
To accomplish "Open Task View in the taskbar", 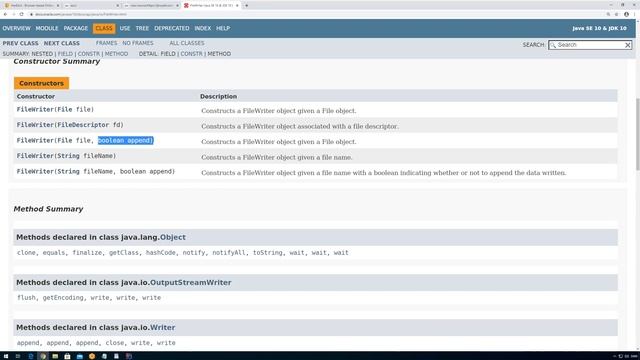I will click(18, 356).
